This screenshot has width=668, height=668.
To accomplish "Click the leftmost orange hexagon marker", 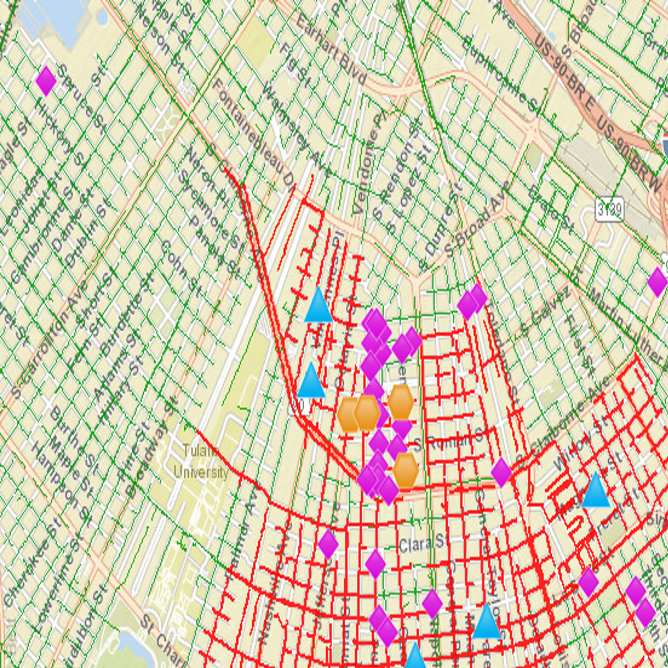I will pos(349,413).
